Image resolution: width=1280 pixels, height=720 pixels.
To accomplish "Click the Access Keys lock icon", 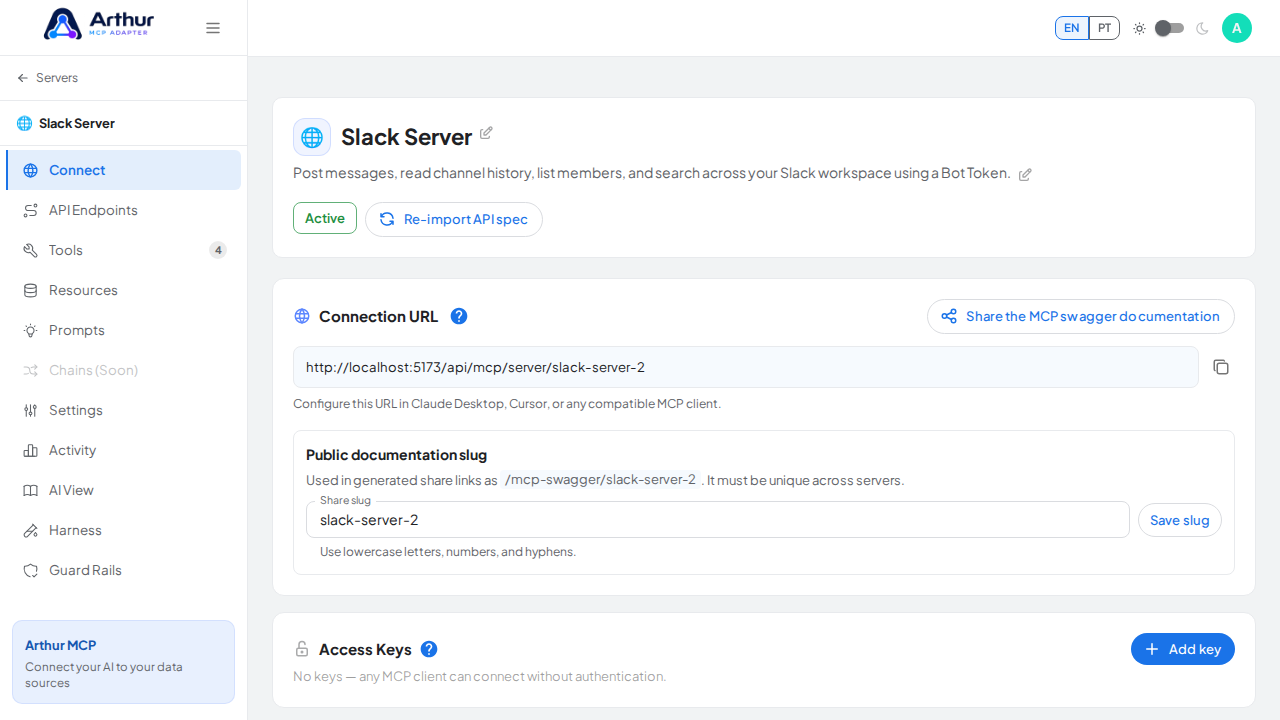I will coord(302,649).
